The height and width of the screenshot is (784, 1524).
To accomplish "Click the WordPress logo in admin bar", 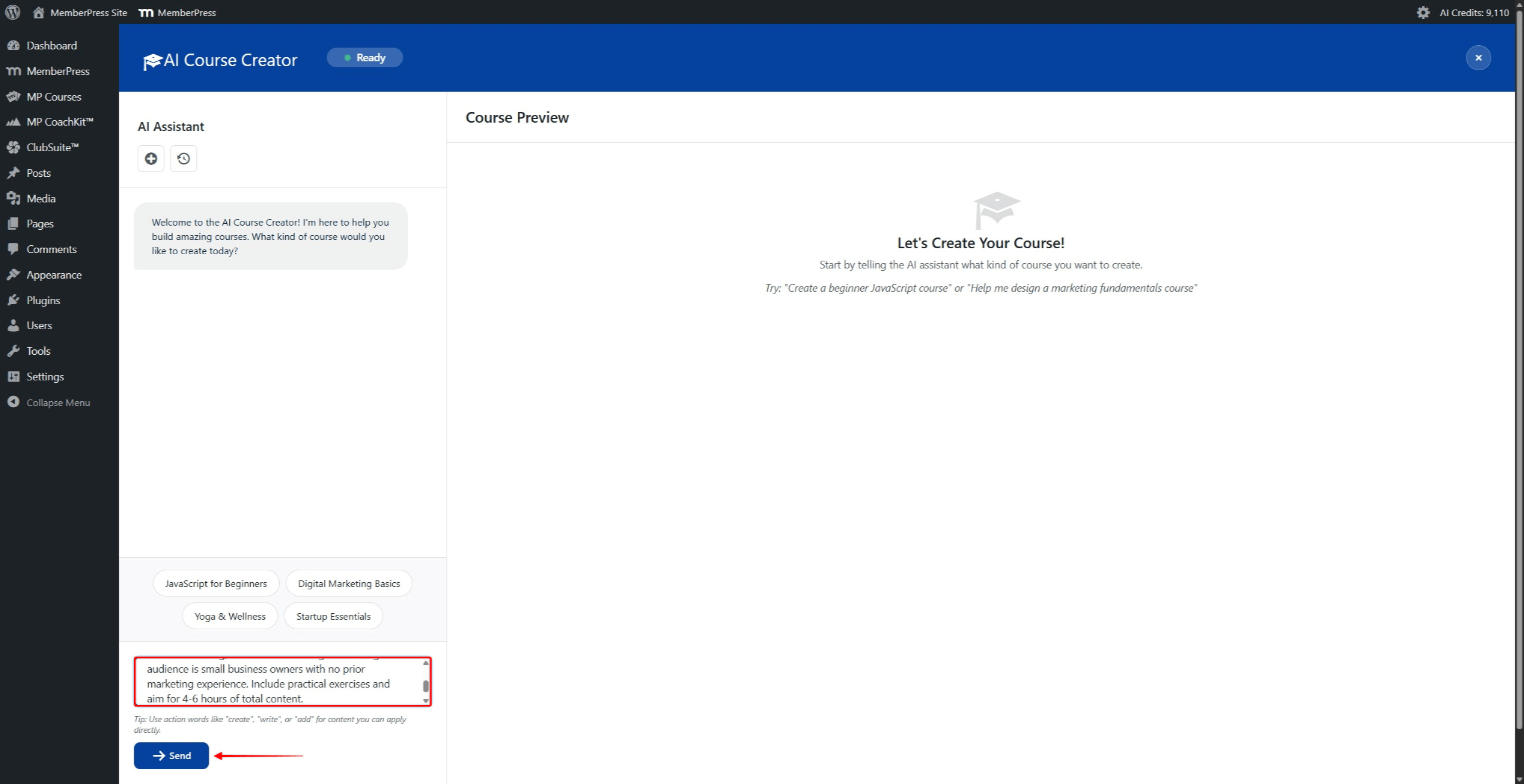I will (13, 12).
